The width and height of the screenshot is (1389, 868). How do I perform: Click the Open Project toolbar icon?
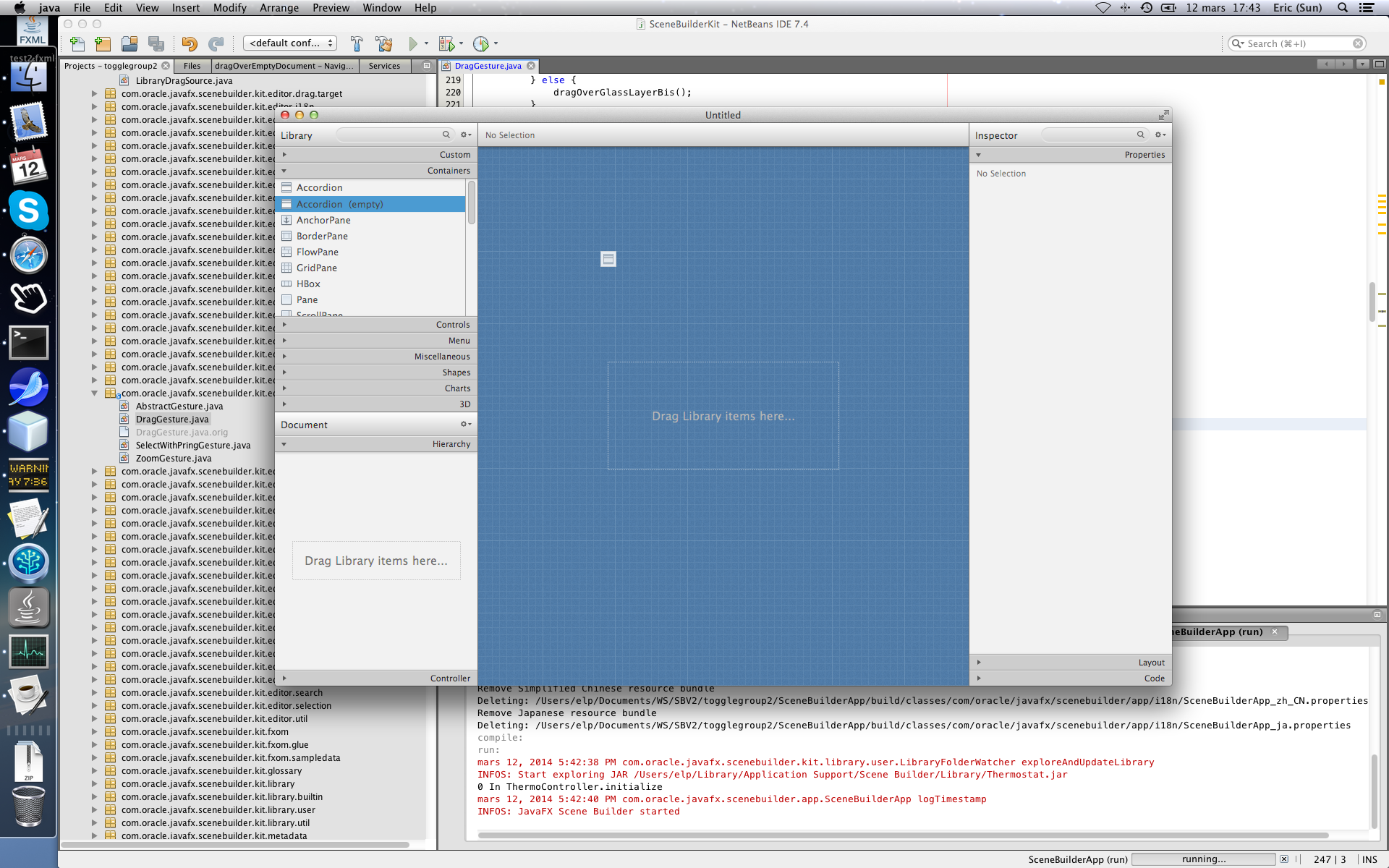tap(129, 44)
